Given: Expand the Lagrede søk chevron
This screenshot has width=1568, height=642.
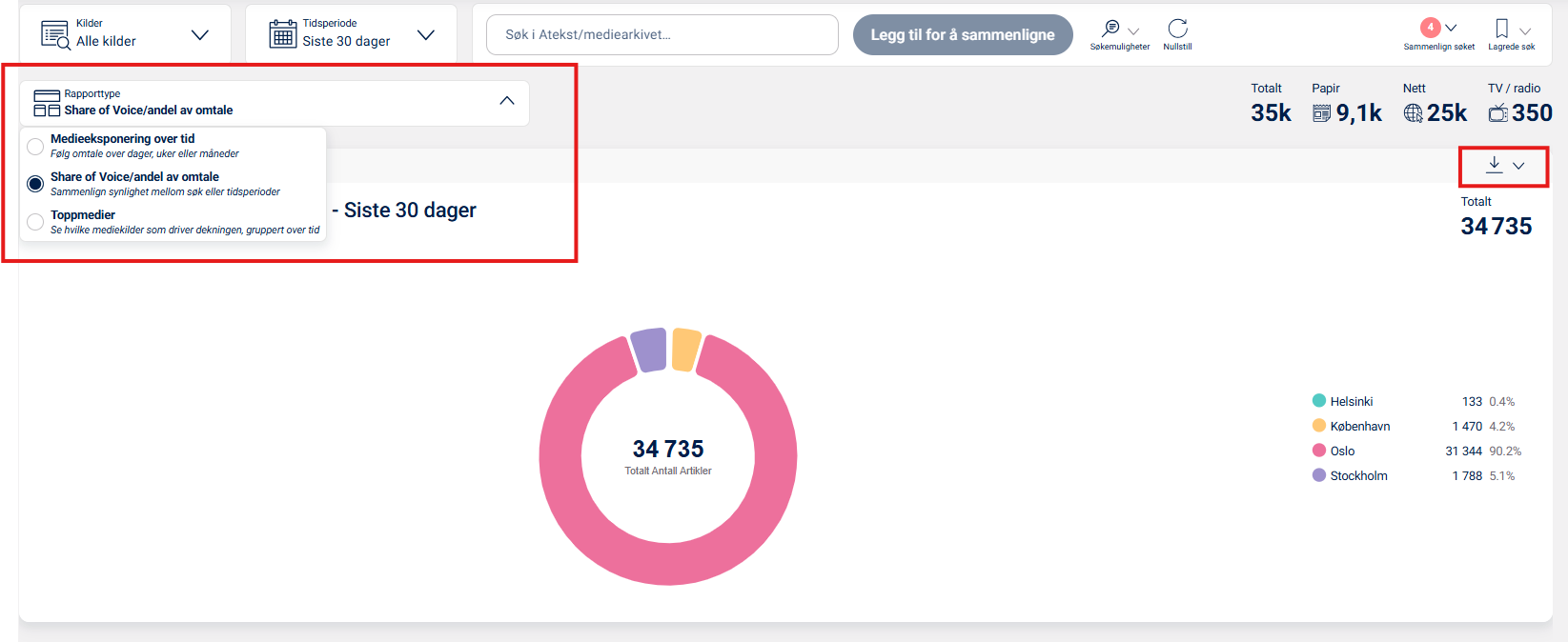Looking at the screenshot, I should 1525,31.
